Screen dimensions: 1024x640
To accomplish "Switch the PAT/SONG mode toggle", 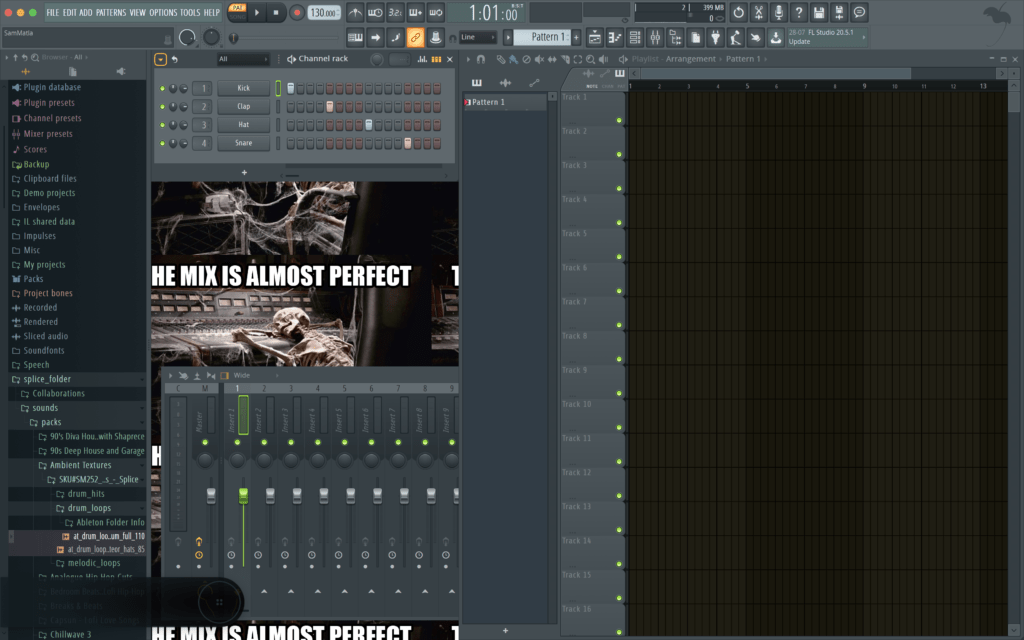I will (237, 12).
